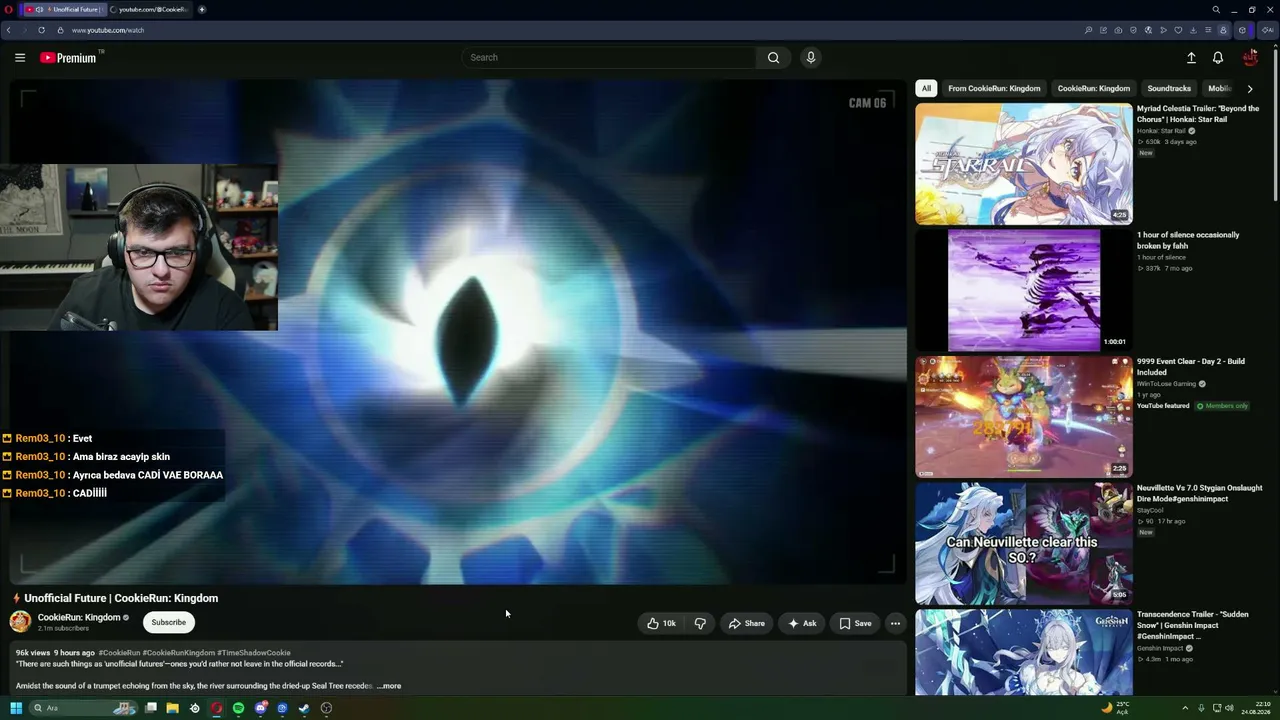The height and width of the screenshot is (720, 1280).
Task: Select the From CookieRun: Kingdom chip
Action: click(x=994, y=89)
